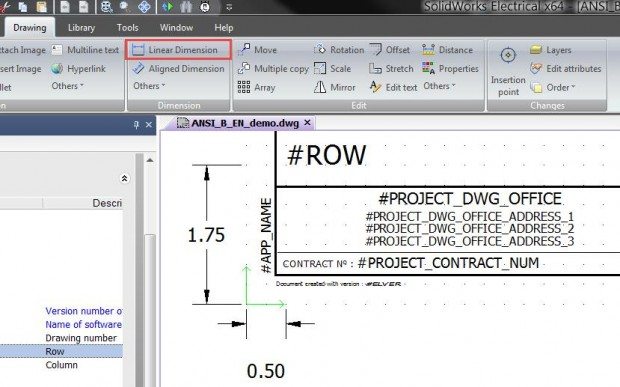Image resolution: width=620 pixels, height=387 pixels.
Task: Click the 0.50 dimension text
Action: (x=266, y=371)
